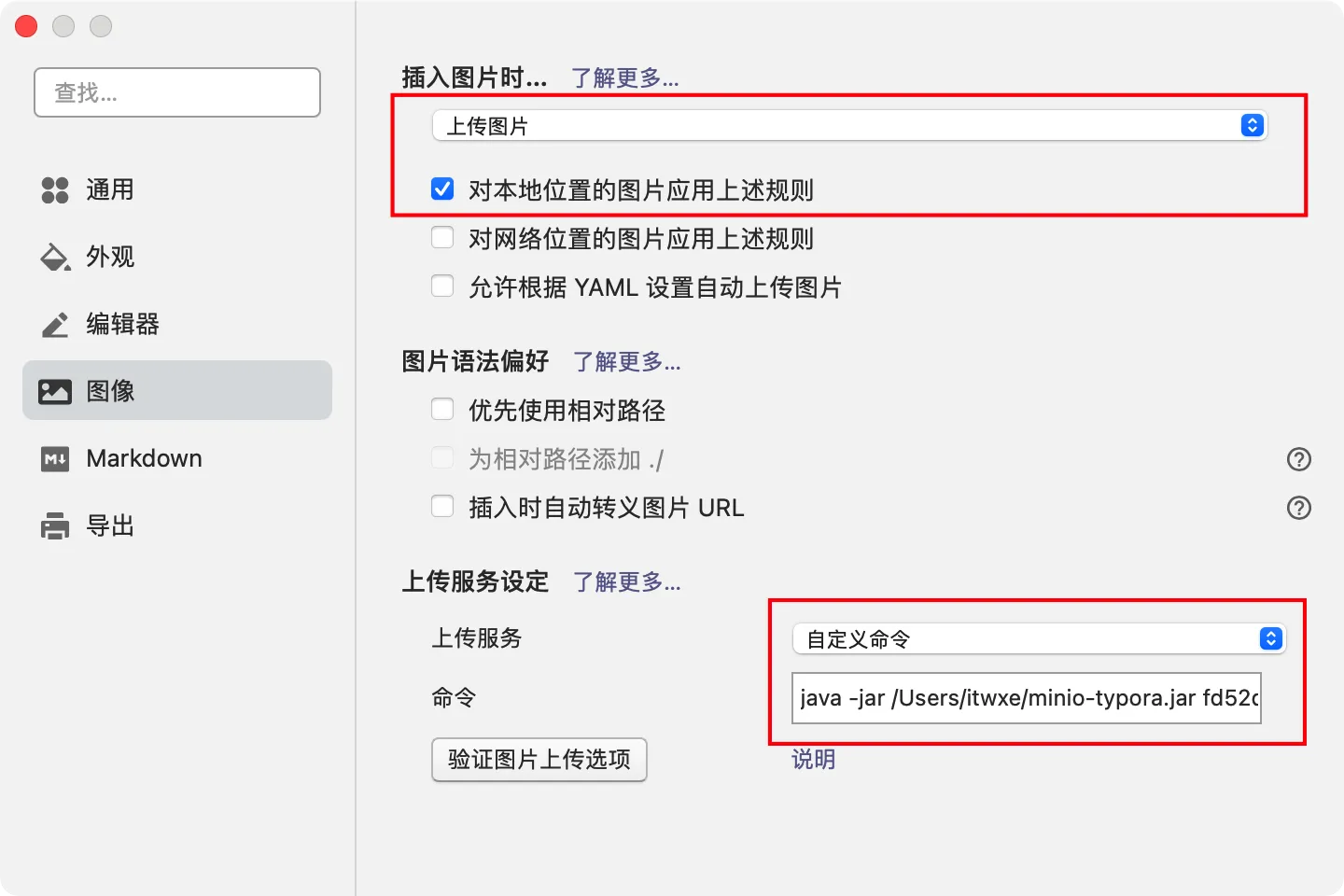Click the 外观 paint bucket icon
Screen dimensions: 1344x896
coord(55,258)
